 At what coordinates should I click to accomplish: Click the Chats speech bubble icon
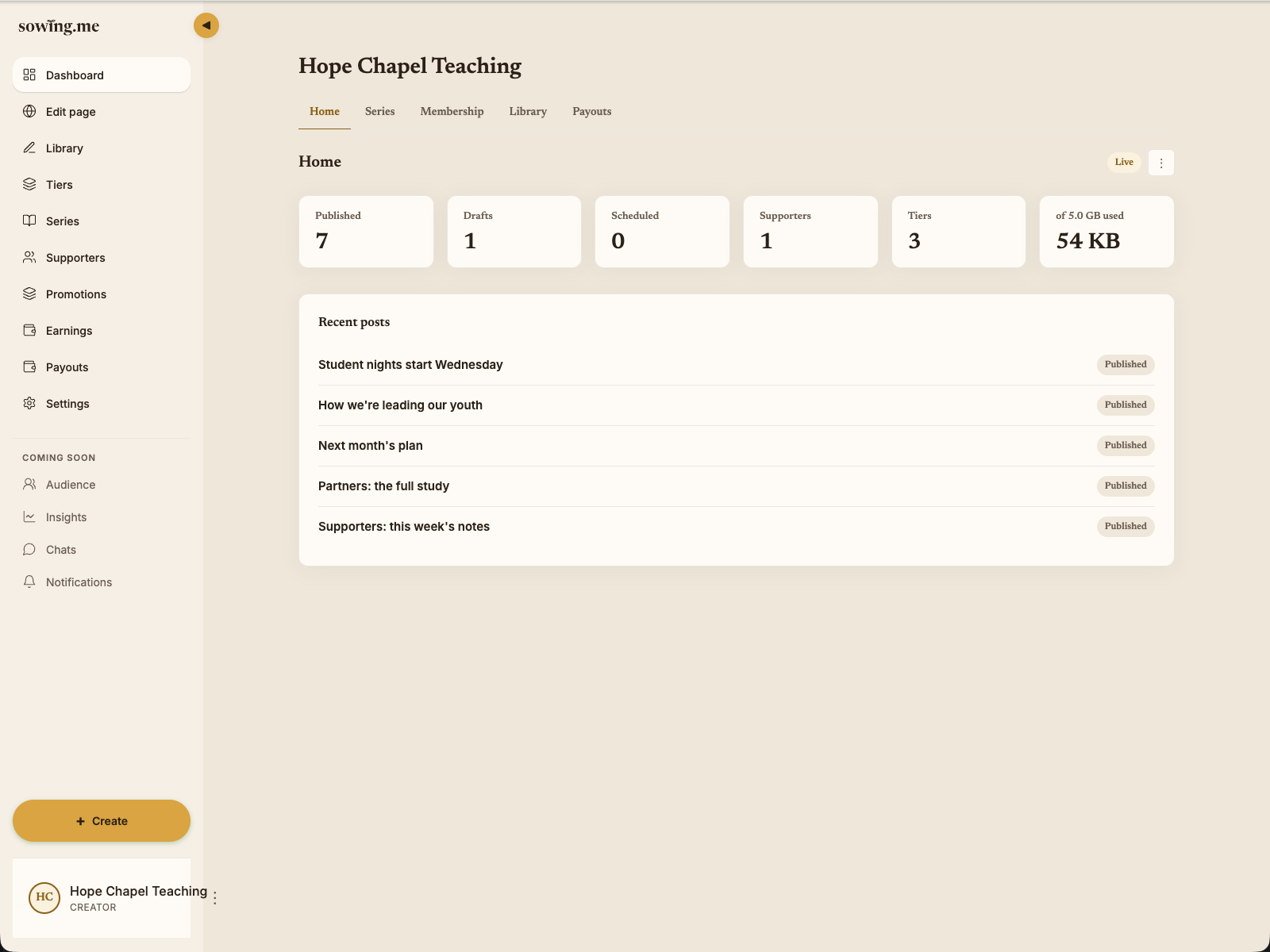click(x=29, y=549)
